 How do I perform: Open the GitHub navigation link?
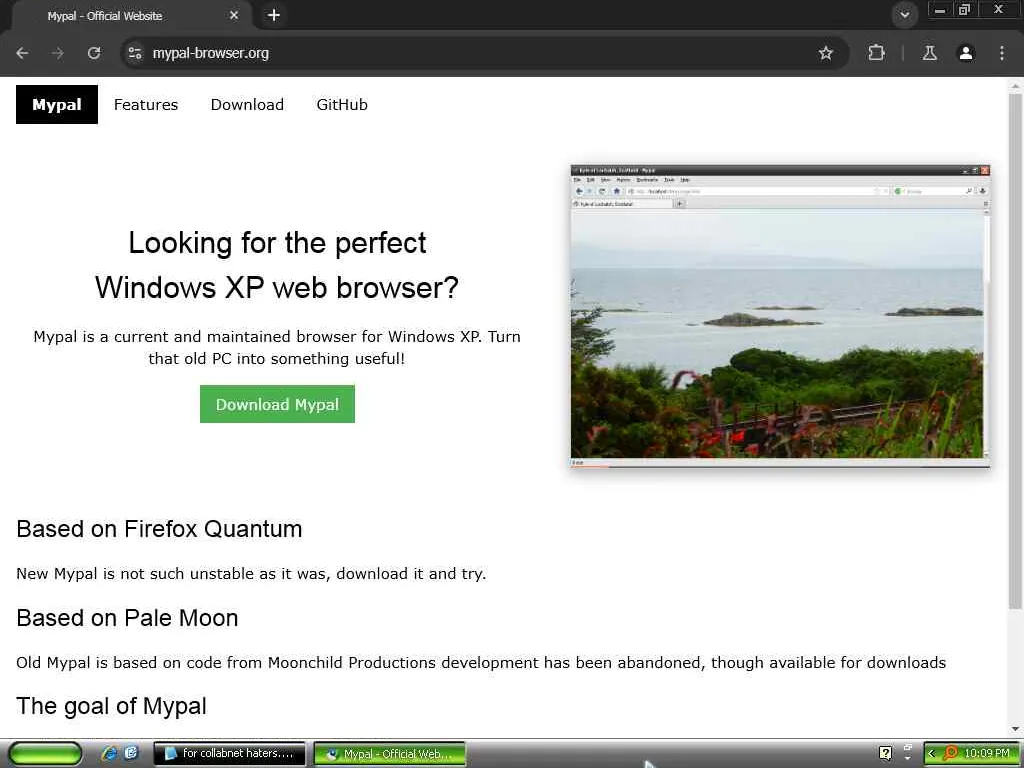[342, 104]
